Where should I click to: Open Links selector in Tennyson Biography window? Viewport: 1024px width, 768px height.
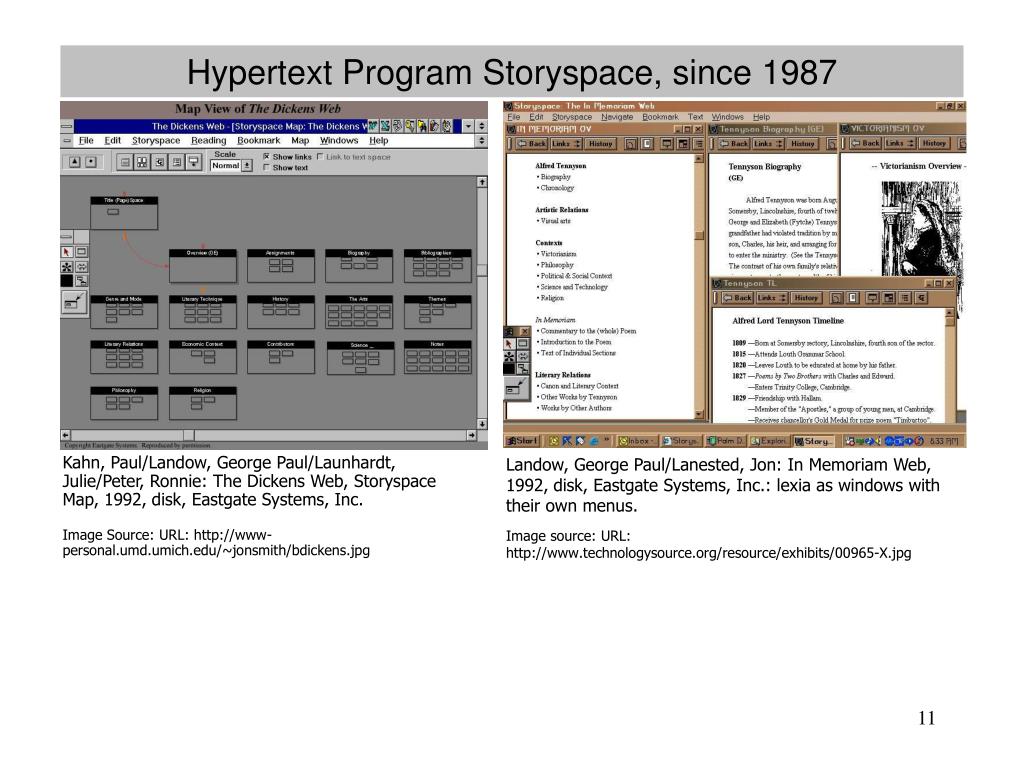pyautogui.click(x=767, y=144)
